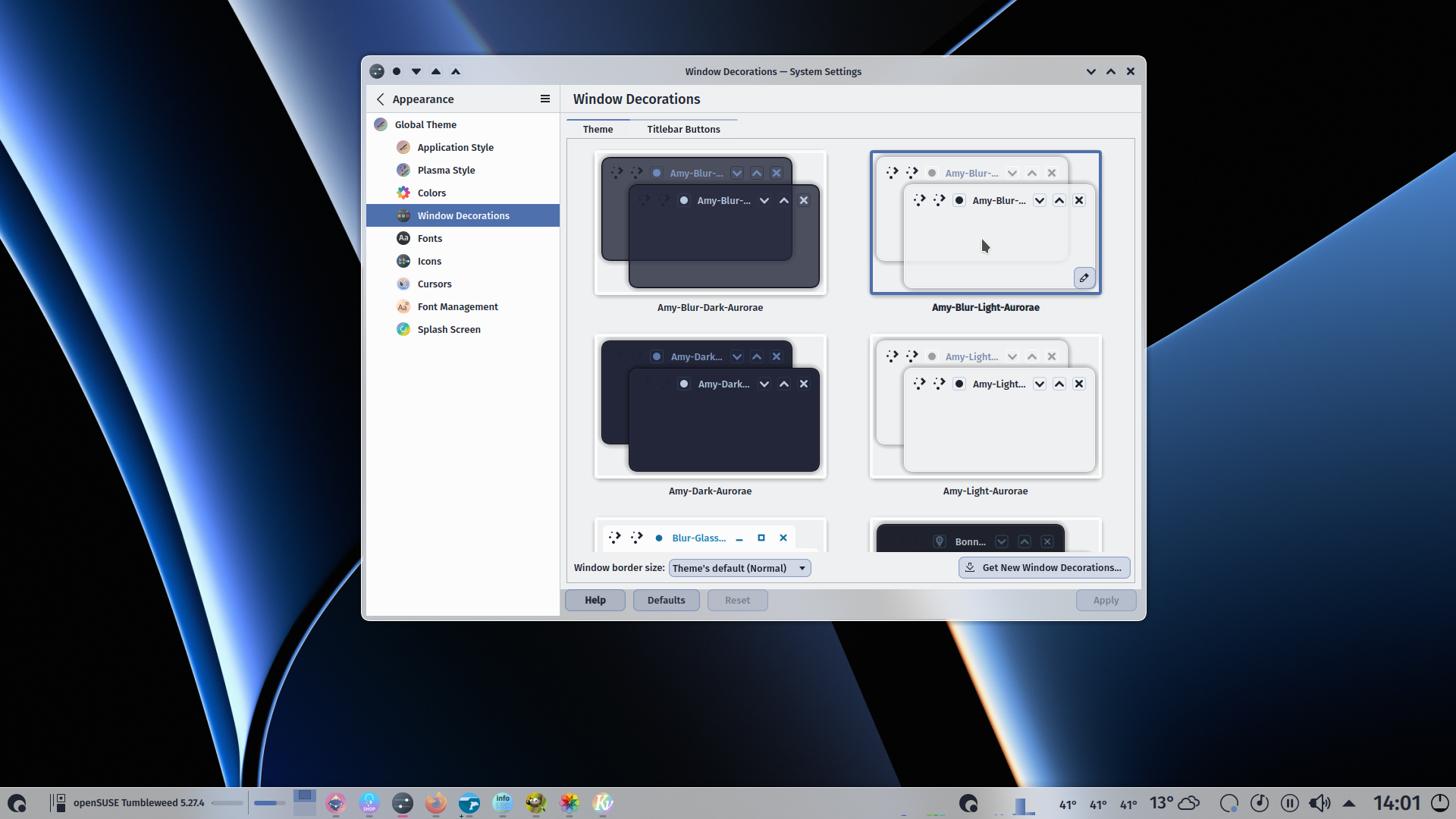
Task: Click the shade up-caret button in left titlebar
Action: click(x=456, y=71)
